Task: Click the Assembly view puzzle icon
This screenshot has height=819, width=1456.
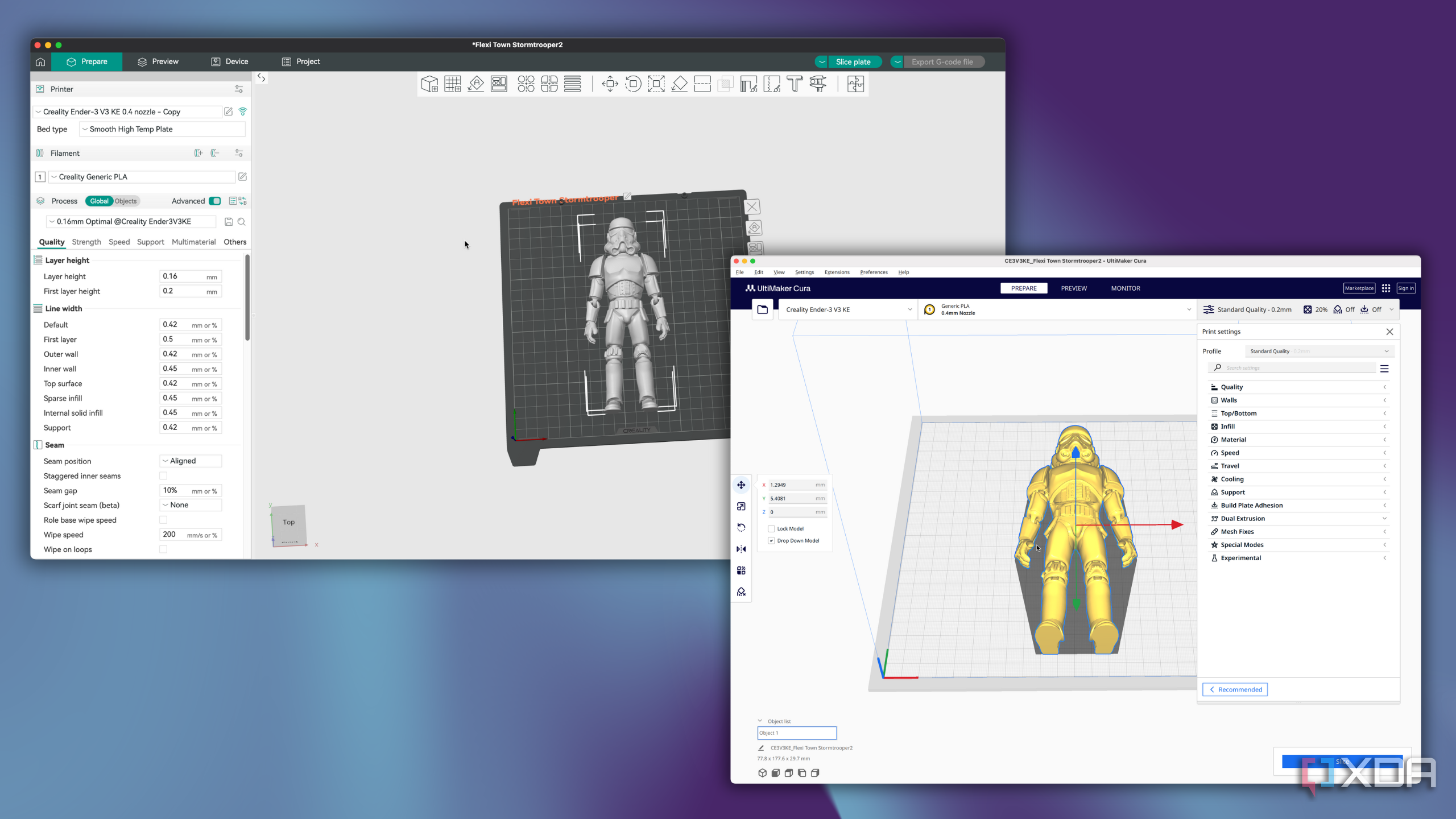Action: pyautogui.click(x=855, y=84)
